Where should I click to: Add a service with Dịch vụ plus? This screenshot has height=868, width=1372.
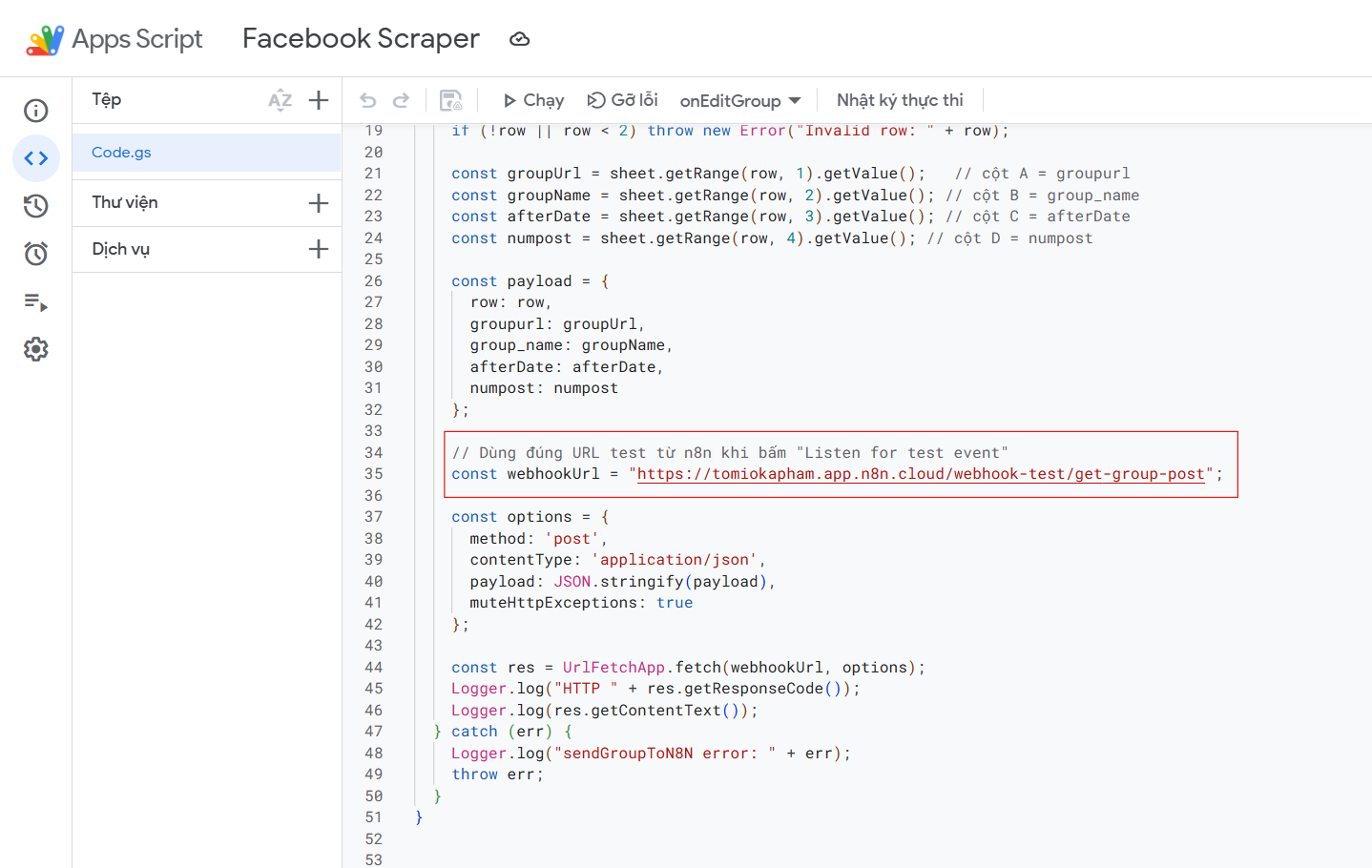click(x=319, y=249)
